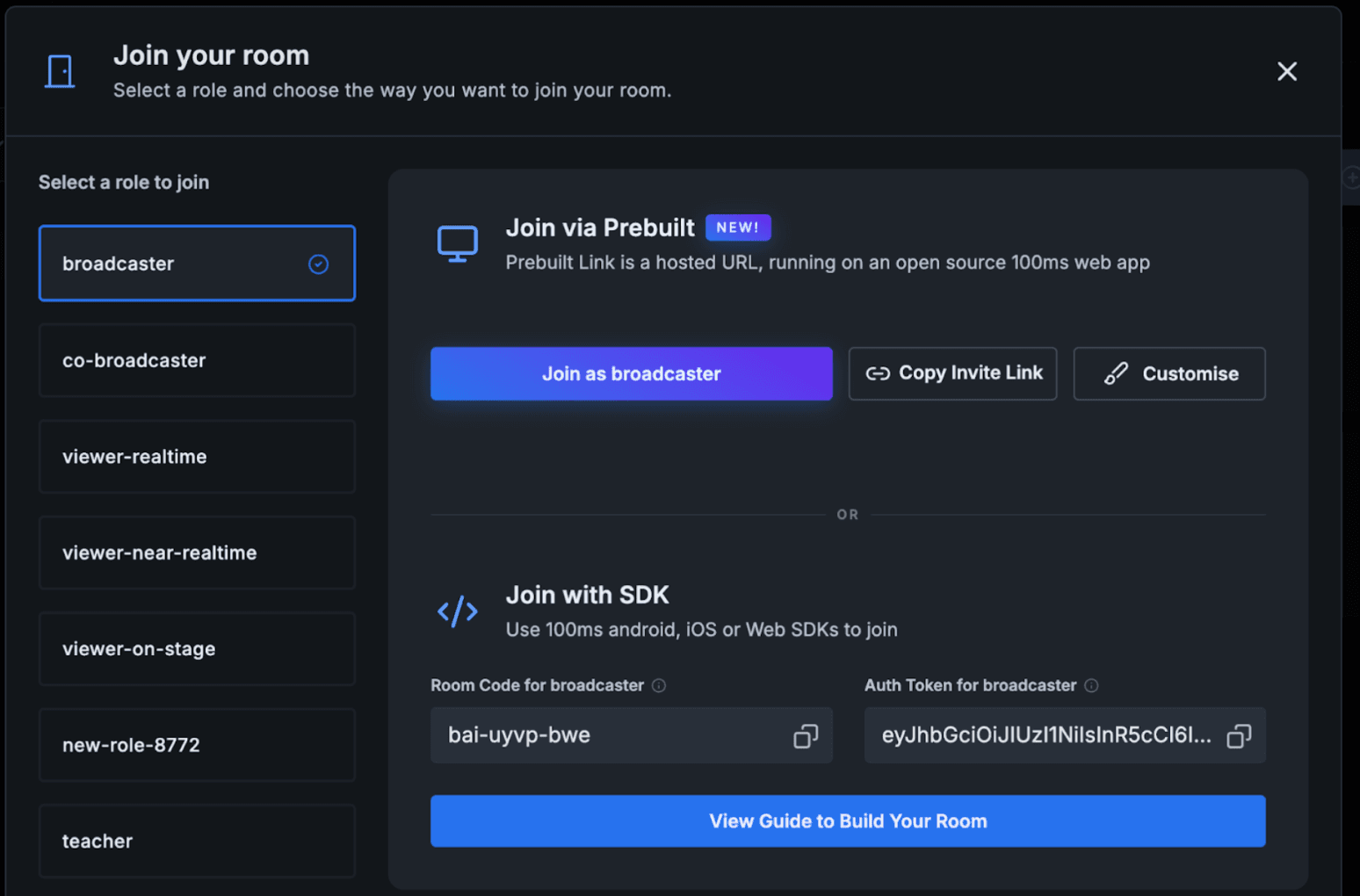Click the info icon next to Room Code
The width and height of the screenshot is (1360, 896).
click(659, 686)
